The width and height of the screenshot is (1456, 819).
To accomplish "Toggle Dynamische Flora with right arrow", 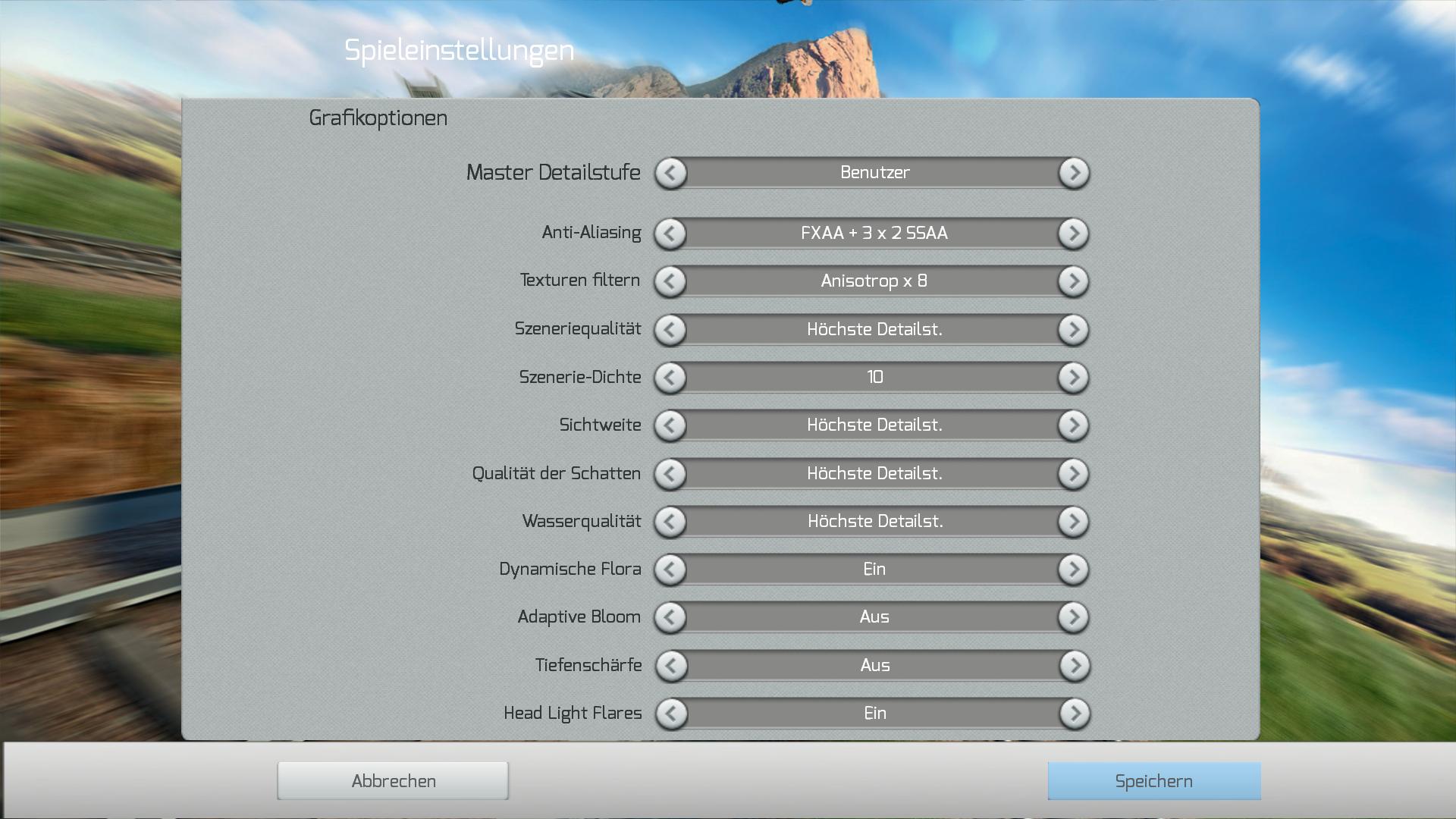I will click(x=1073, y=570).
